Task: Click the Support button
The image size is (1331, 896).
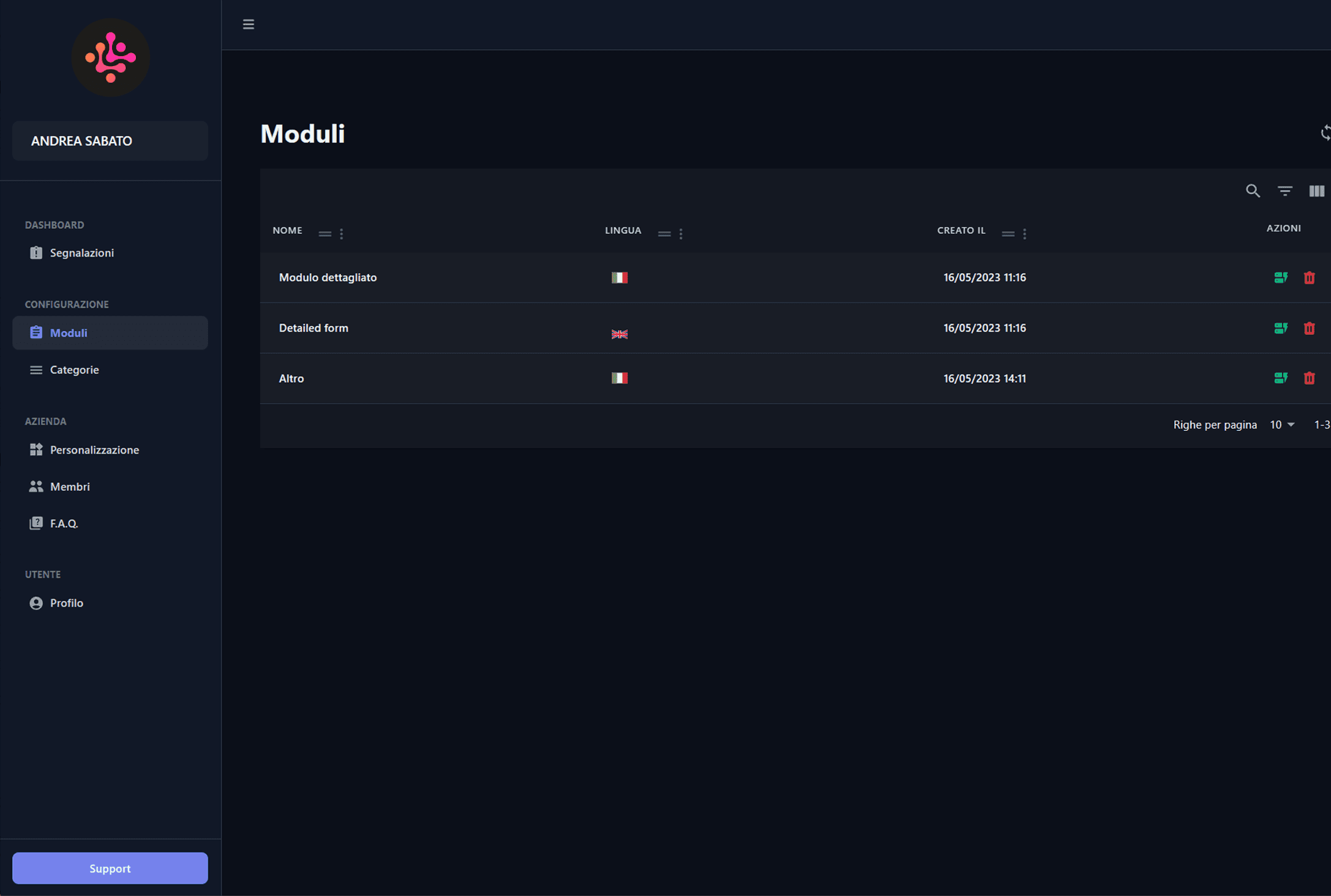Action: (x=110, y=868)
